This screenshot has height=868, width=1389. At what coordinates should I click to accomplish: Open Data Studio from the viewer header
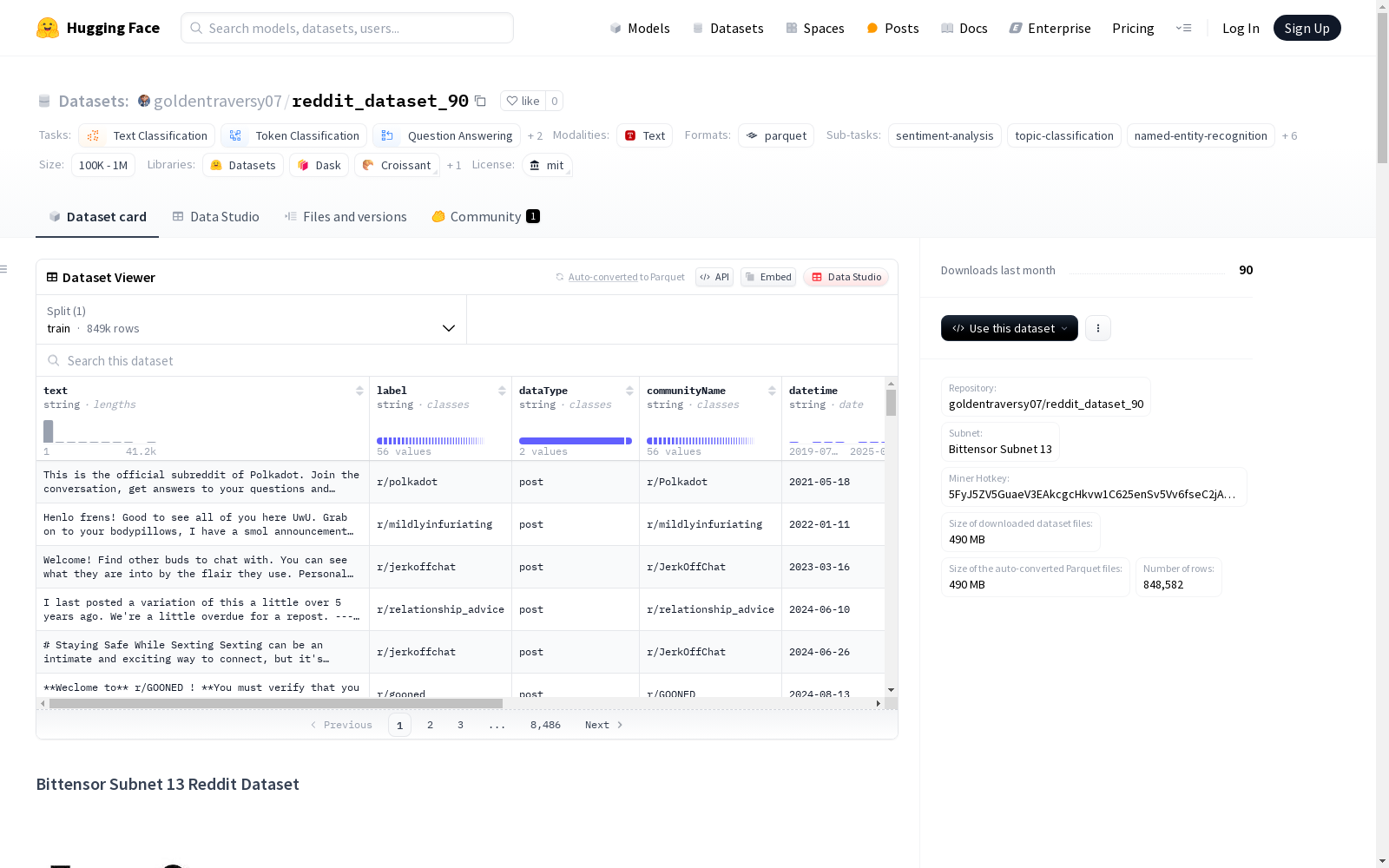coord(846,277)
